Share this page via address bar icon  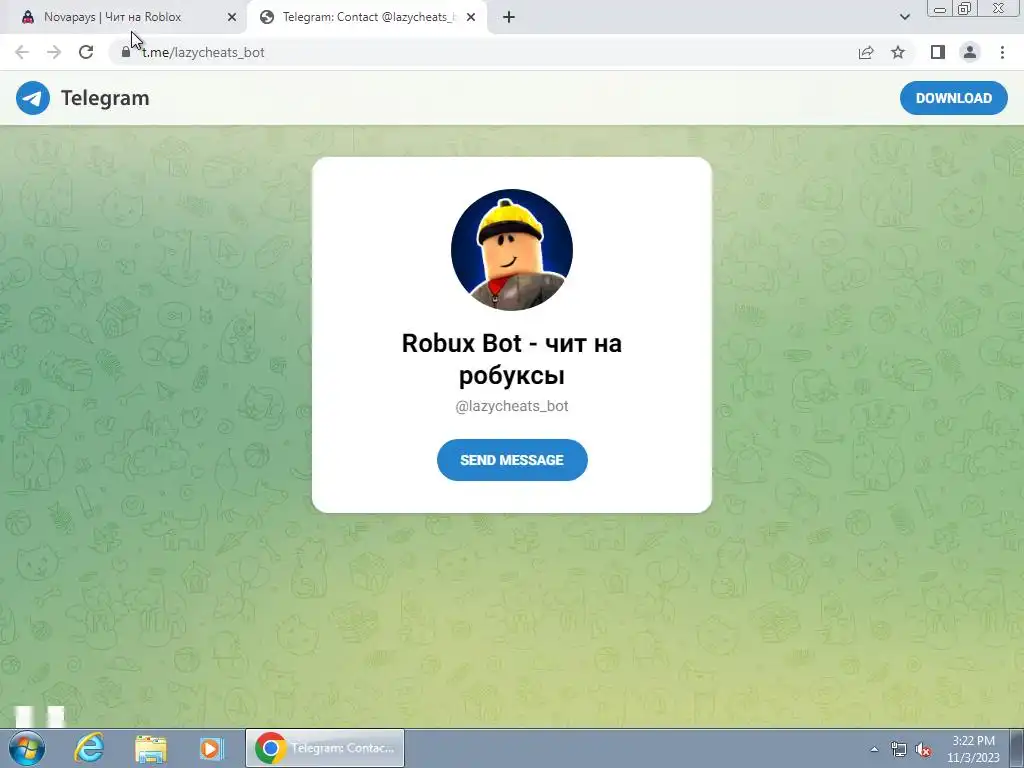click(x=866, y=52)
